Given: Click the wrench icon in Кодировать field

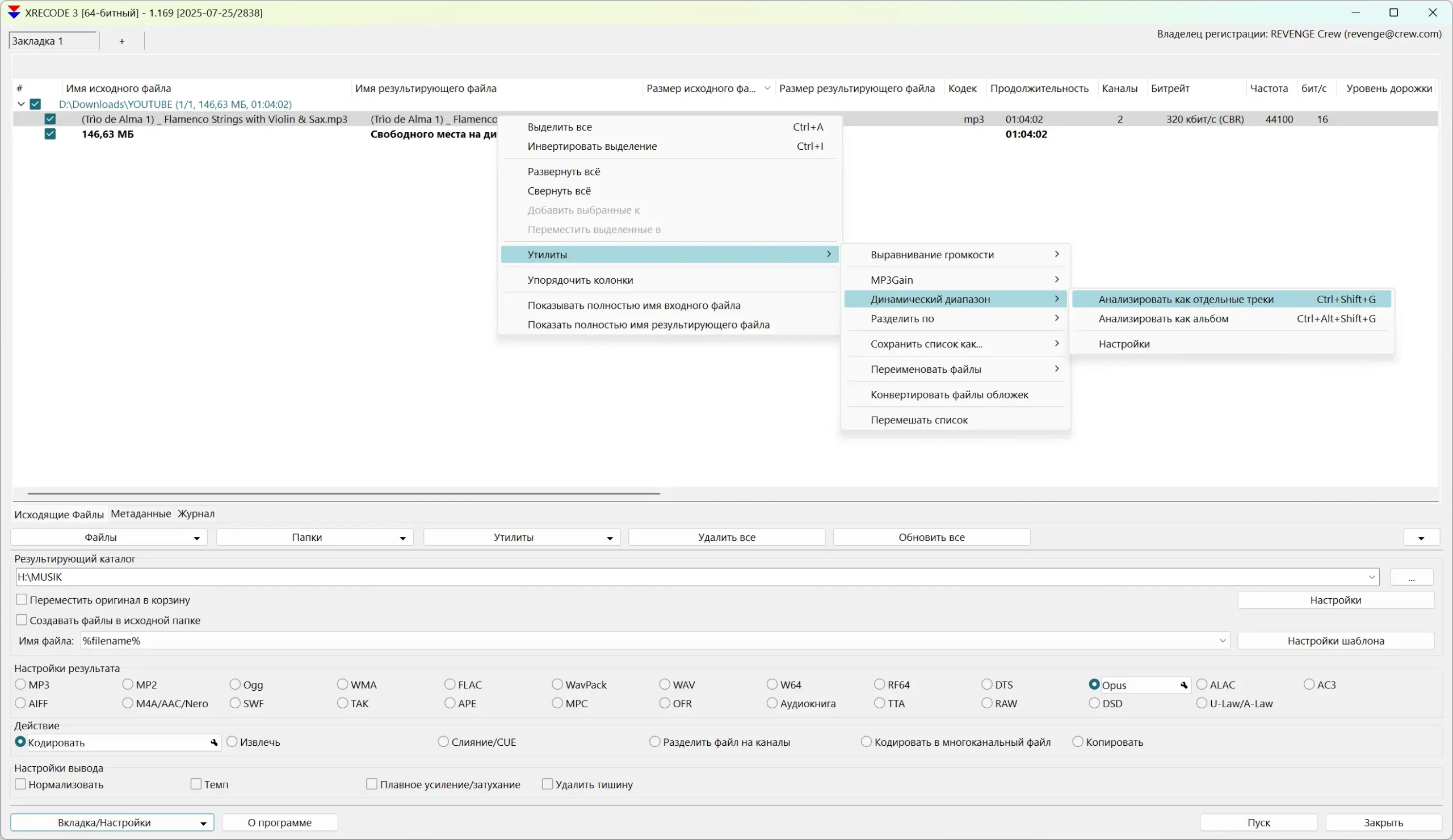Looking at the screenshot, I should (x=214, y=742).
